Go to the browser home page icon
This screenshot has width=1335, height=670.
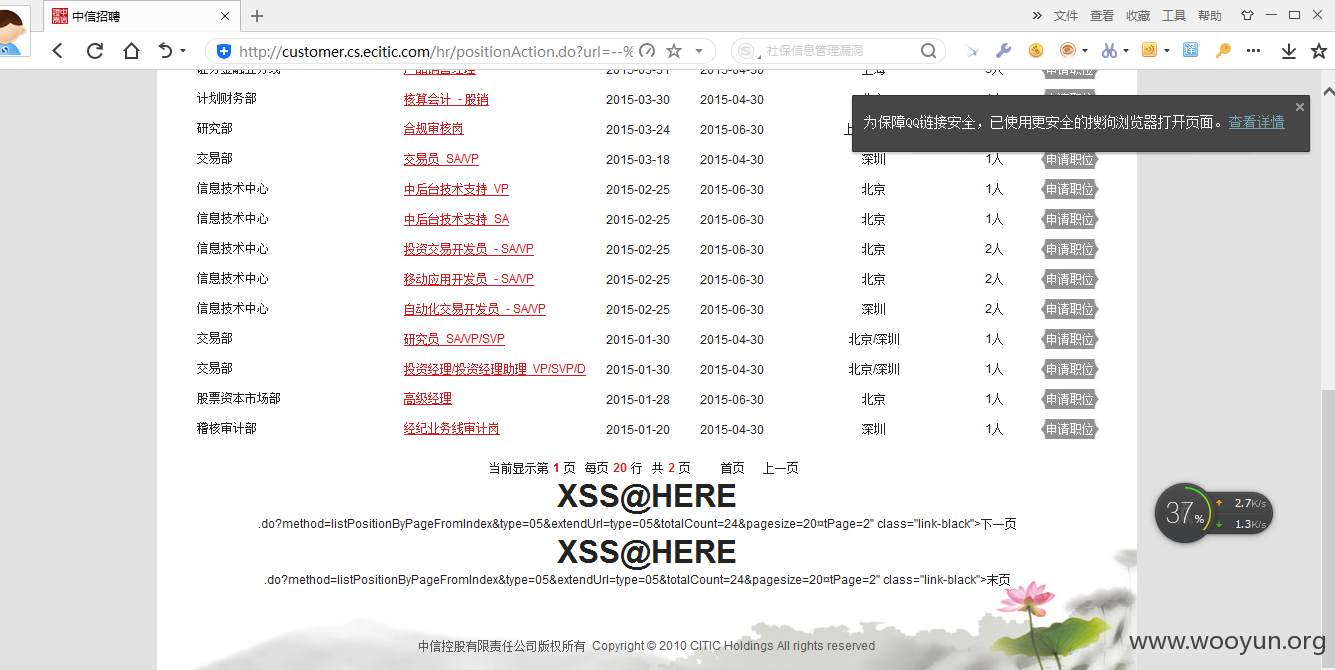pos(131,51)
